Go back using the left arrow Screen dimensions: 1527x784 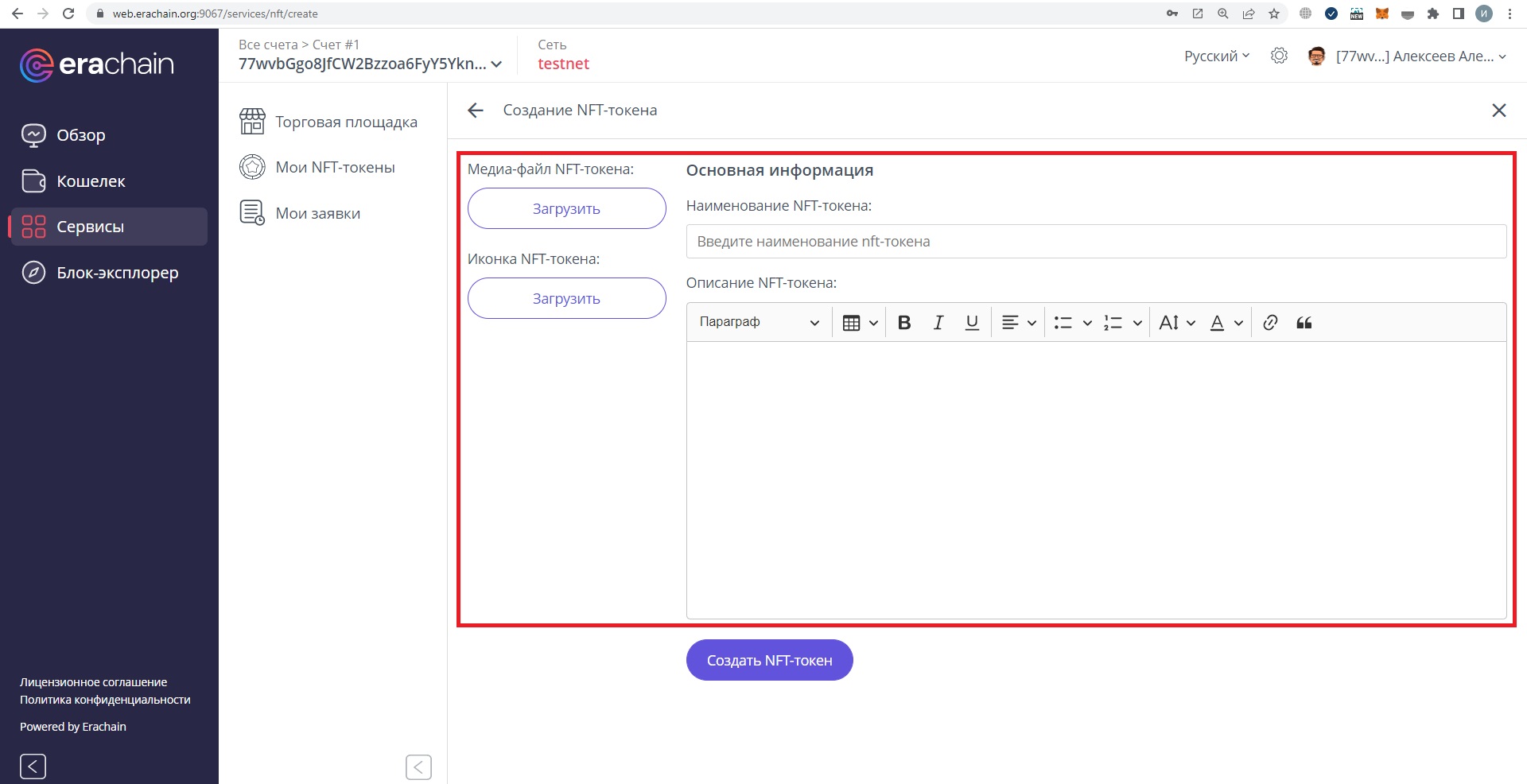(x=476, y=111)
